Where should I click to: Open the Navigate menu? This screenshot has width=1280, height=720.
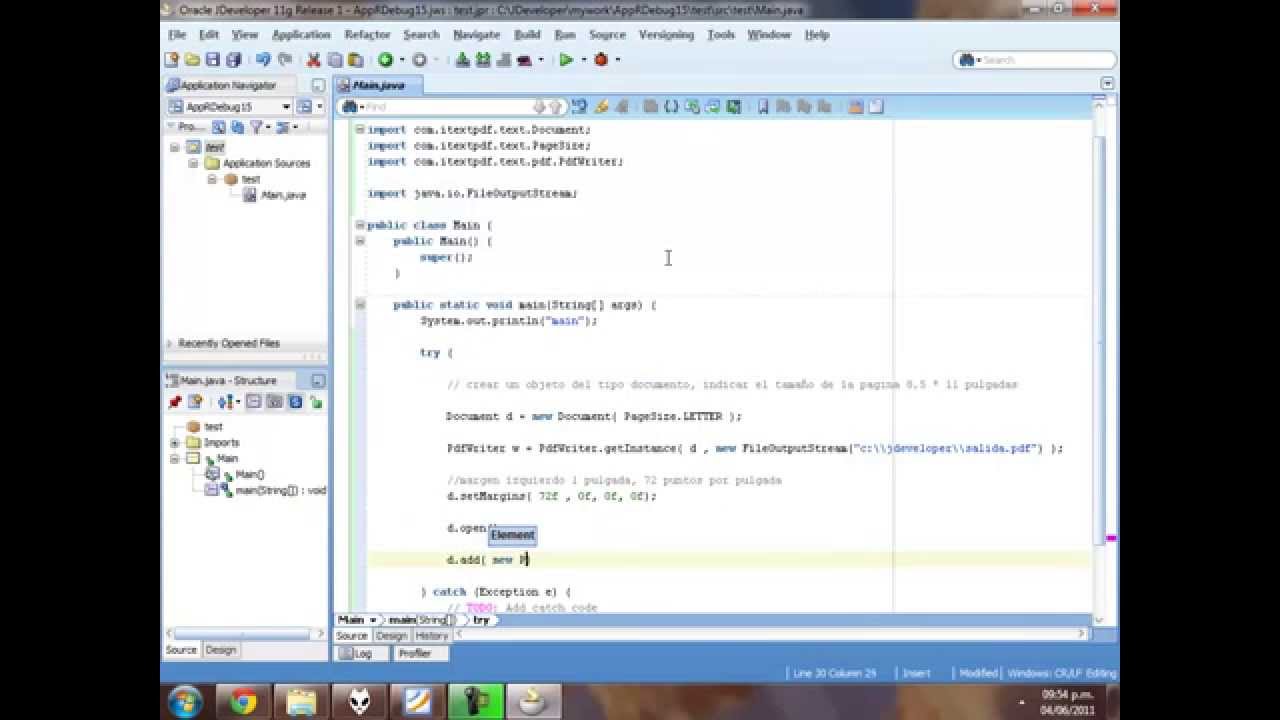click(476, 34)
